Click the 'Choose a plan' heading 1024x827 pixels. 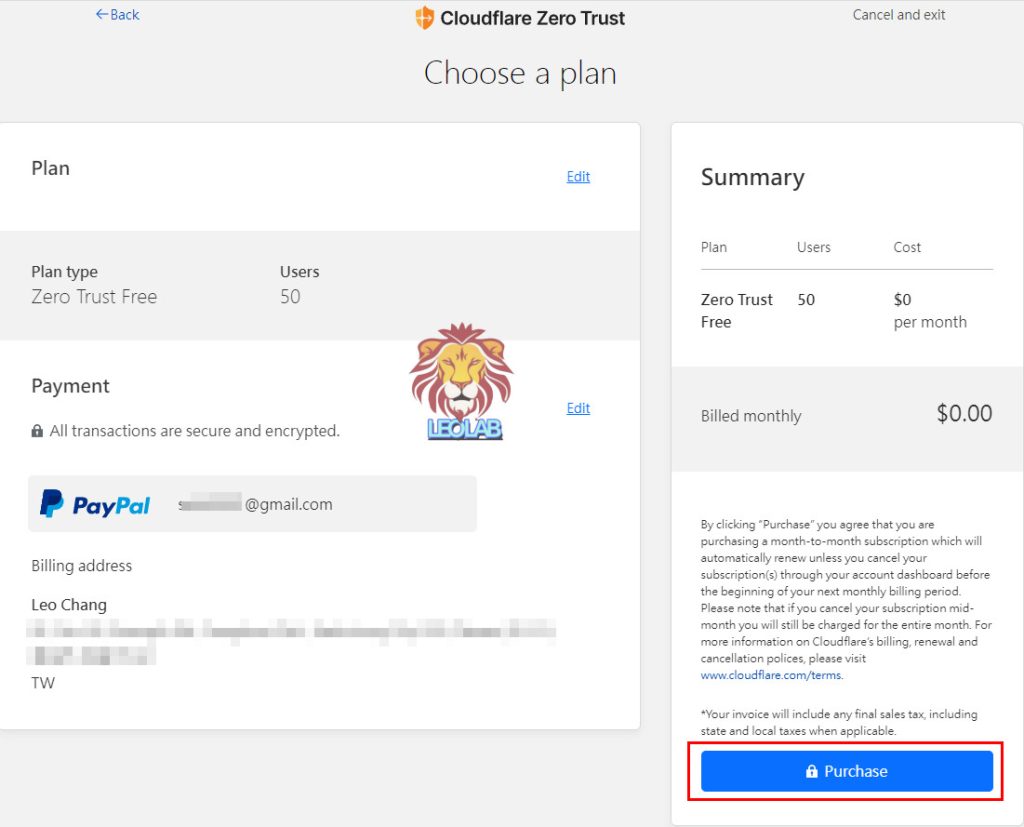[520, 73]
